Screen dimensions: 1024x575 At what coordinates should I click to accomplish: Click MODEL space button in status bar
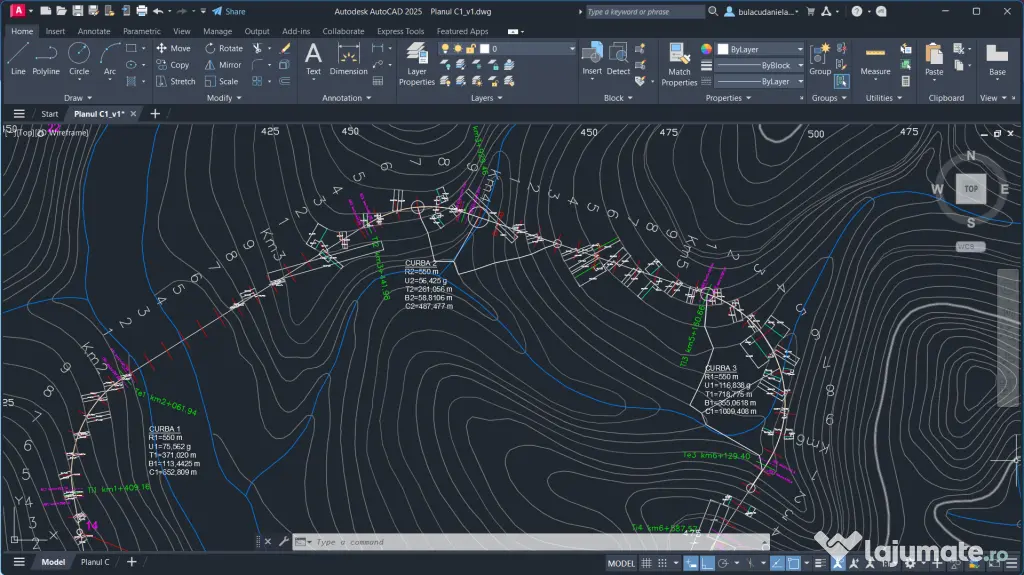click(621, 563)
